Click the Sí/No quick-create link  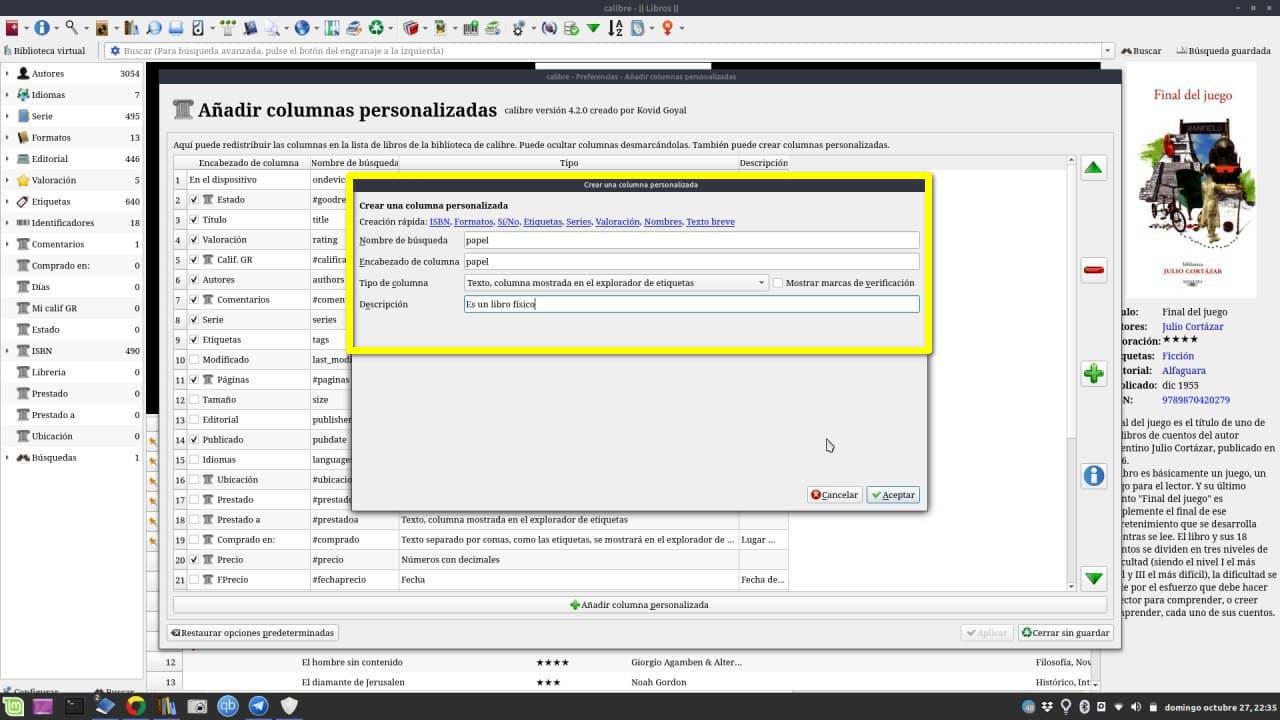[x=508, y=222]
